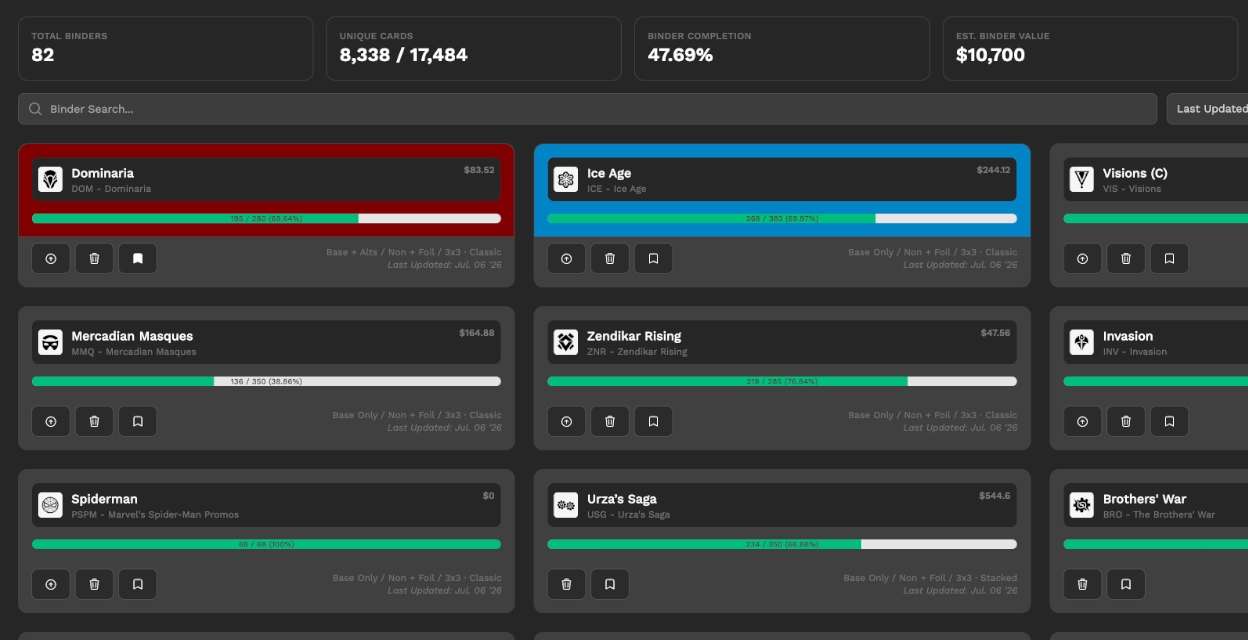
Task: Click the Unique Cards 8,338 / 17,484 stat
Action: coord(474,48)
